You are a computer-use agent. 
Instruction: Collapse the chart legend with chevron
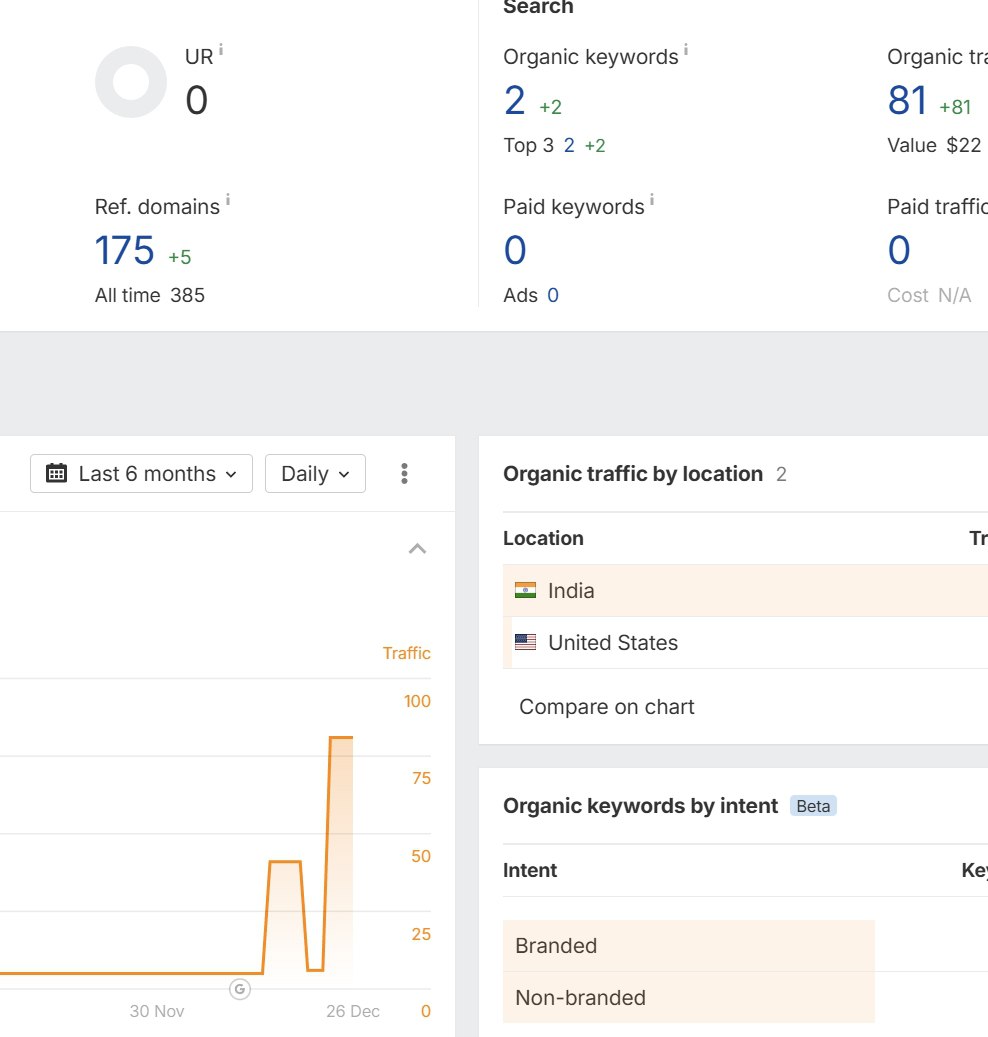(418, 548)
